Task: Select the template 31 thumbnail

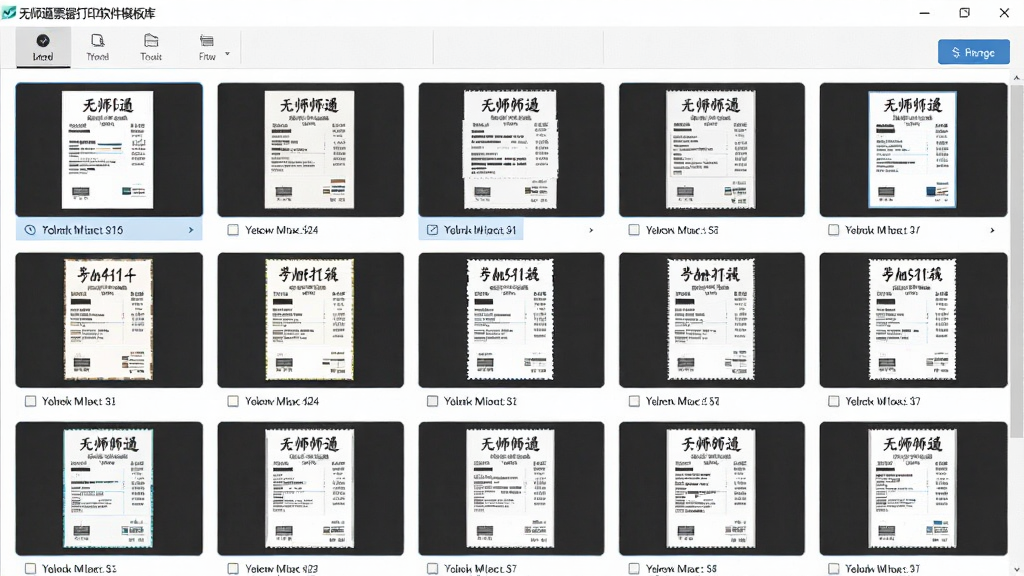Action: [x=109, y=320]
